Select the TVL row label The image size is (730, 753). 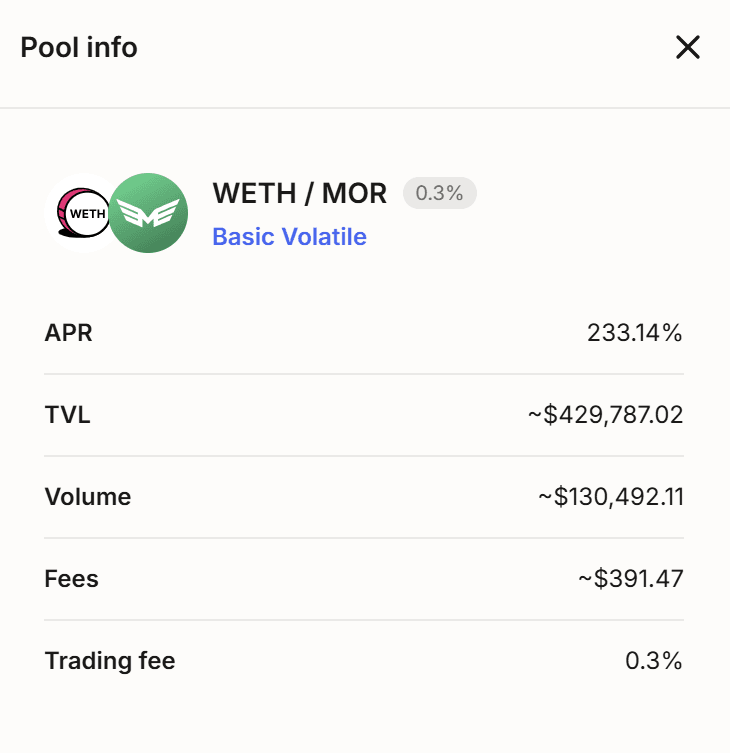click(68, 415)
